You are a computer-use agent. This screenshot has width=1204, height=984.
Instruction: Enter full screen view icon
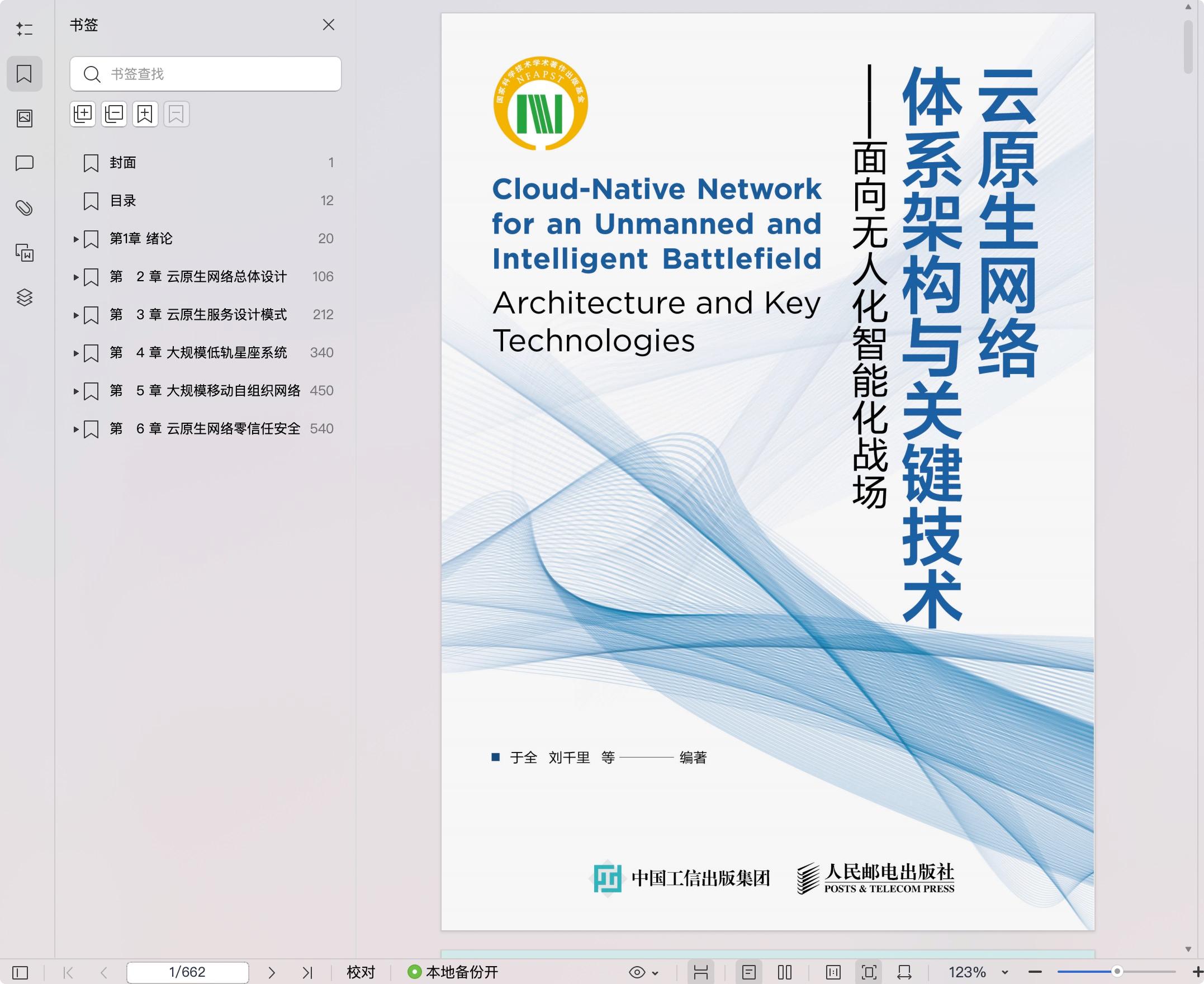coord(869,973)
